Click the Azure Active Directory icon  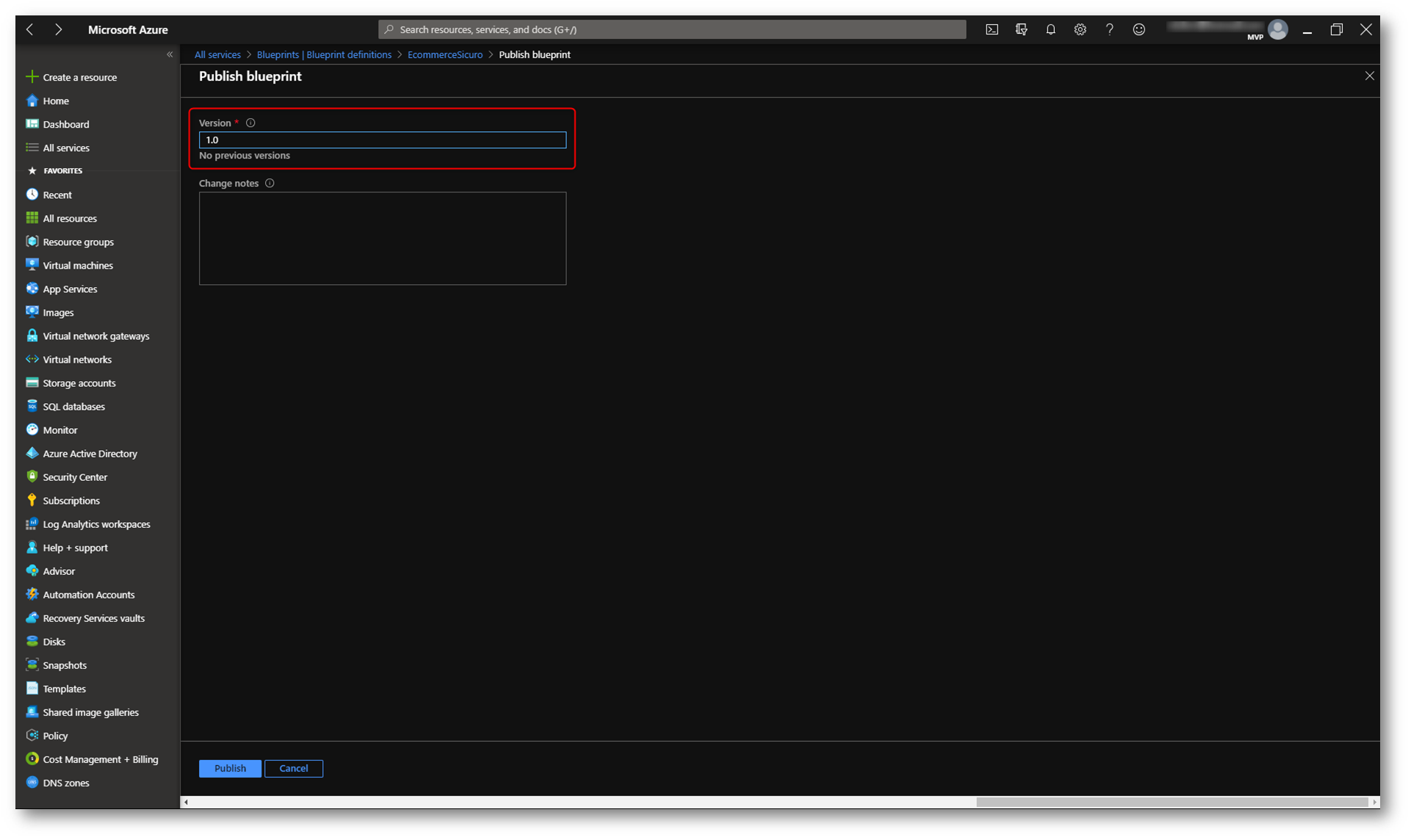pos(32,453)
